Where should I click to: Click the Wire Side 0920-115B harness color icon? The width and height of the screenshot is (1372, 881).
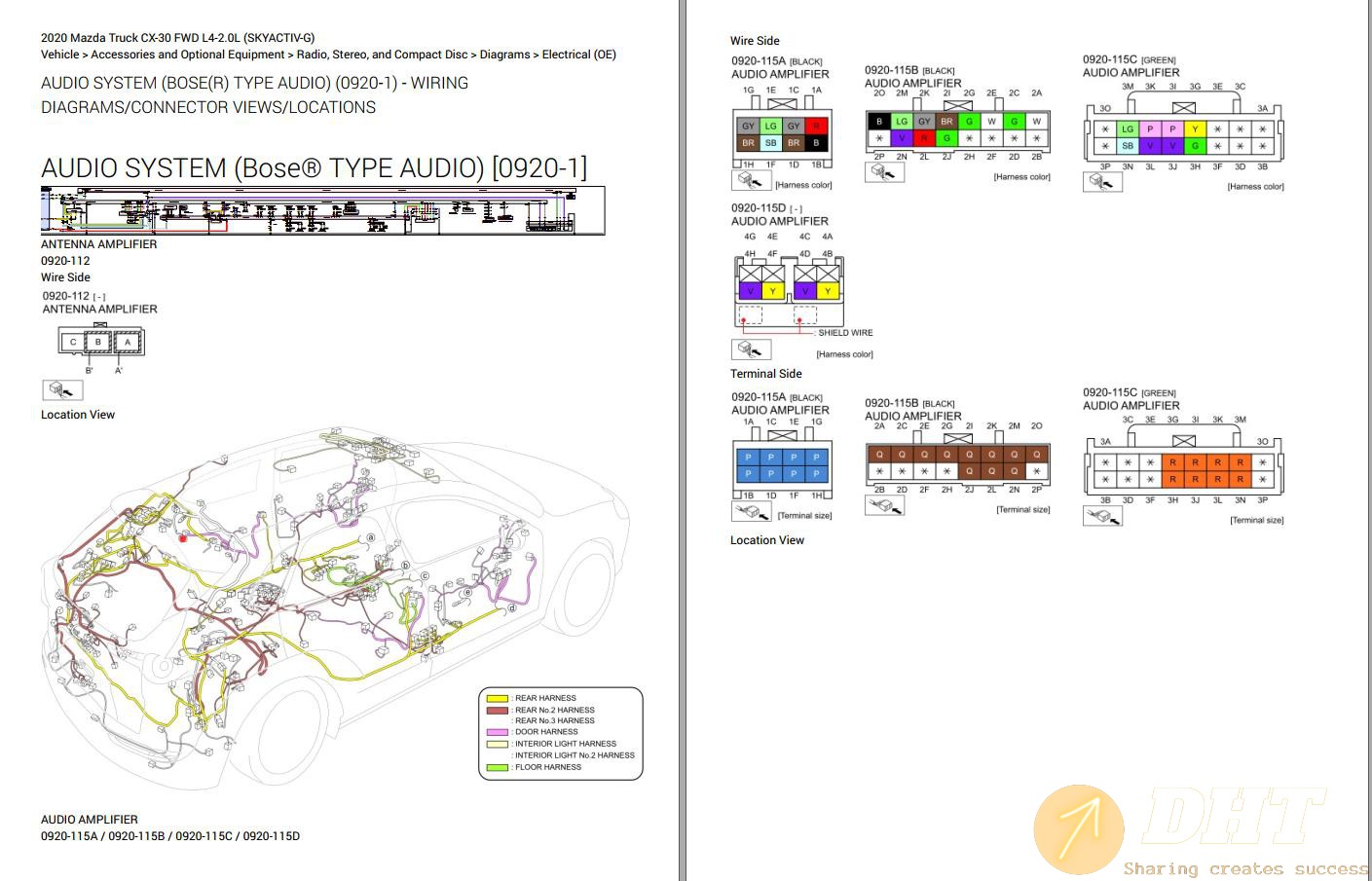(884, 172)
